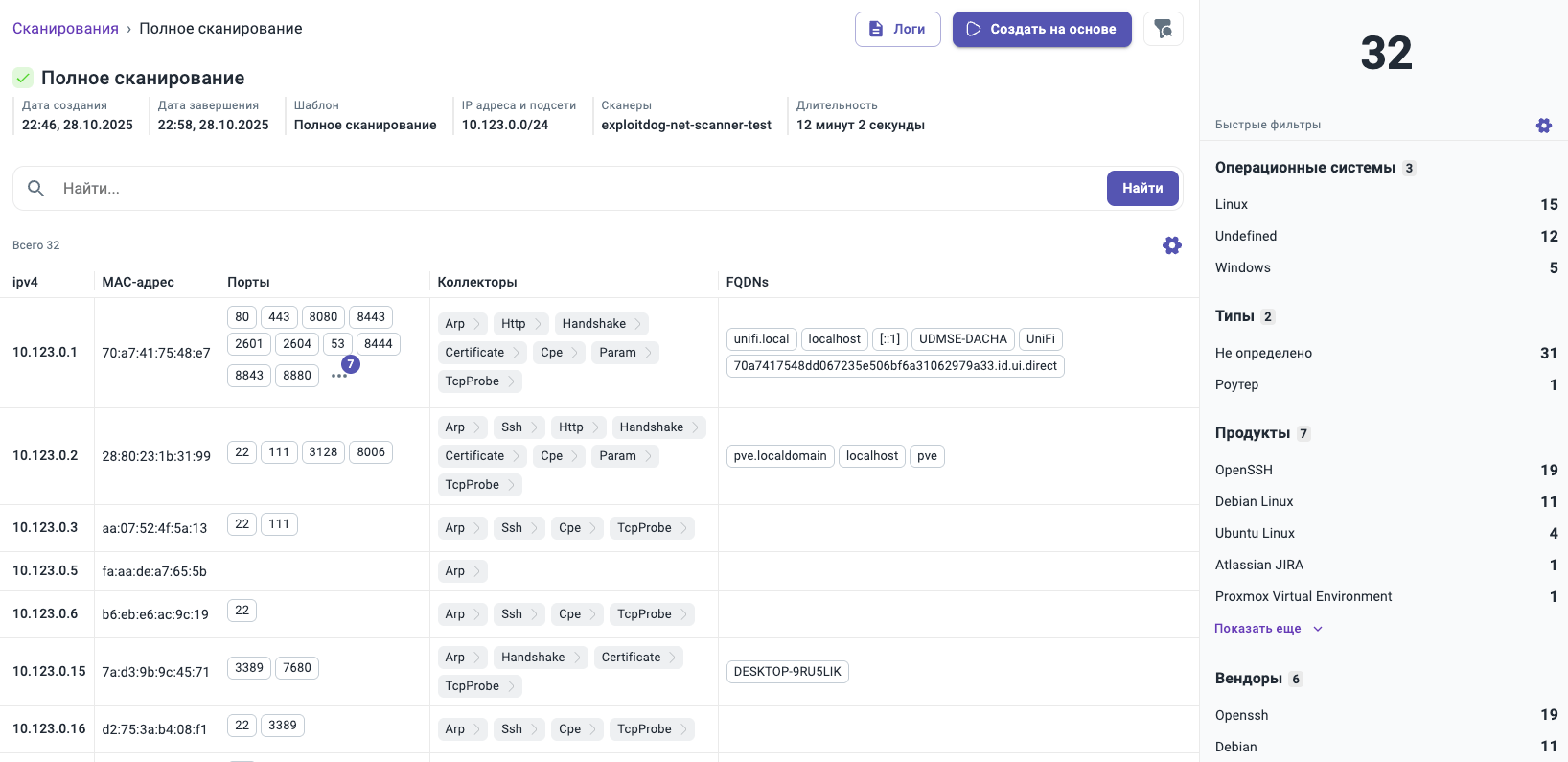Click port 8443 tag for 10.123.0.1
This screenshot has width=1568, height=762.
pyautogui.click(x=371, y=317)
